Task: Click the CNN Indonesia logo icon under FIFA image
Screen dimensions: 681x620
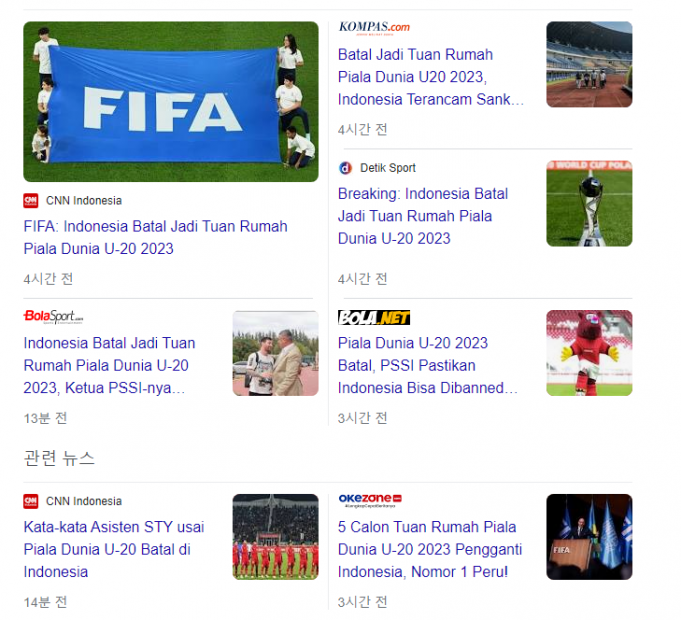Action: (31, 200)
